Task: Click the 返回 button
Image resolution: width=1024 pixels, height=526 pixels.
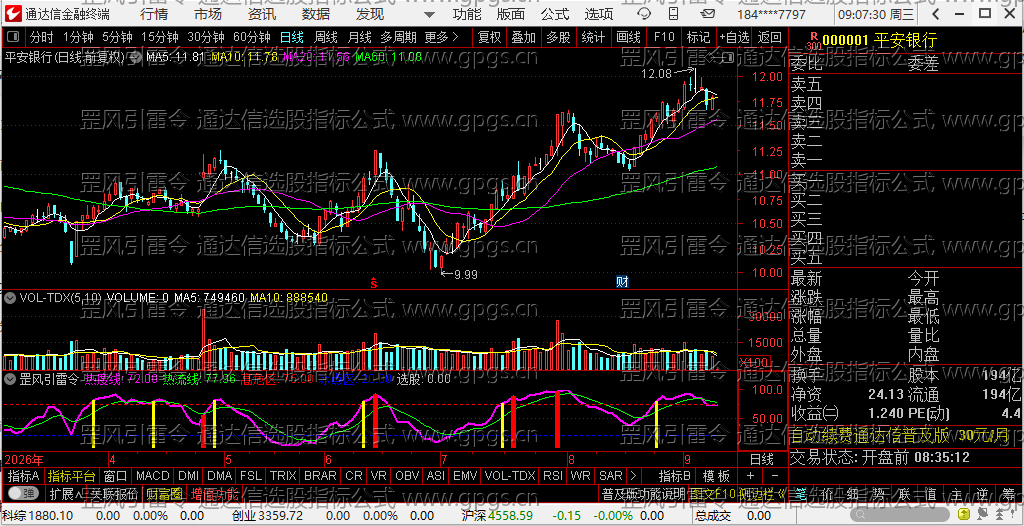Action: [769, 37]
